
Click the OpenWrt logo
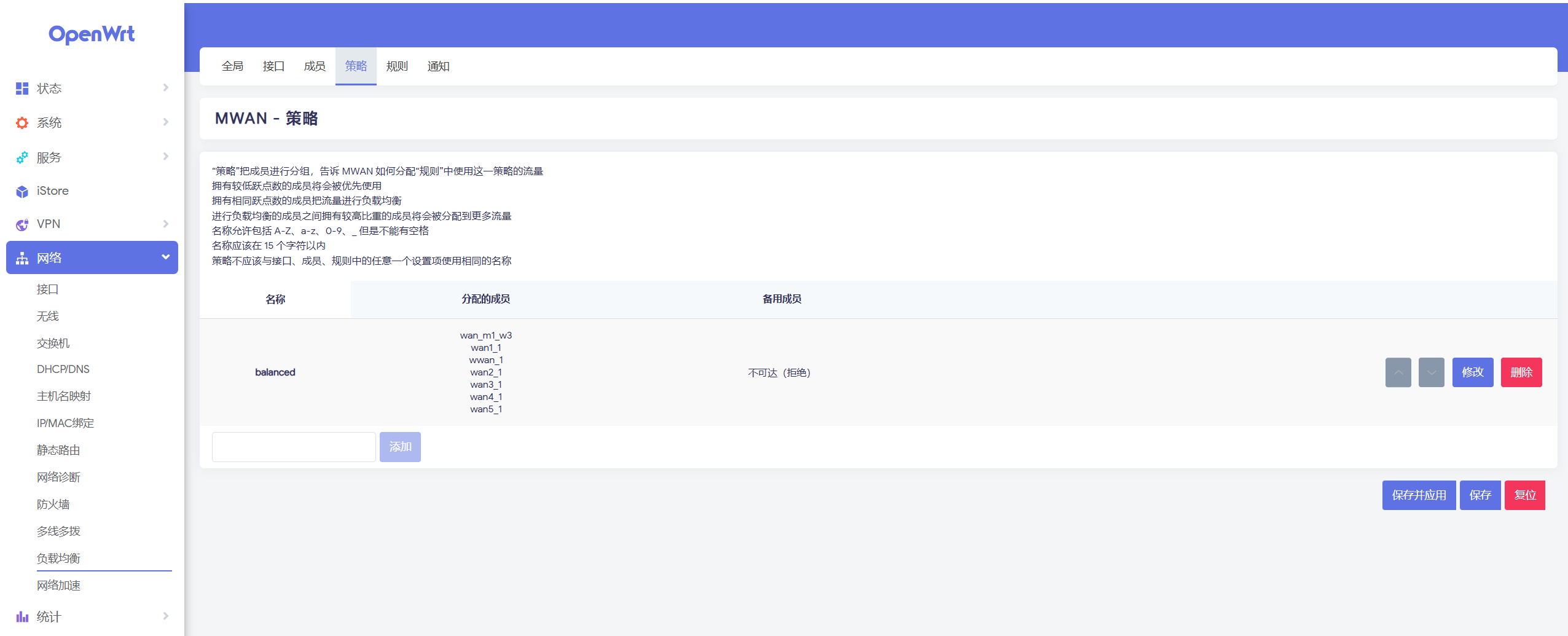point(92,34)
